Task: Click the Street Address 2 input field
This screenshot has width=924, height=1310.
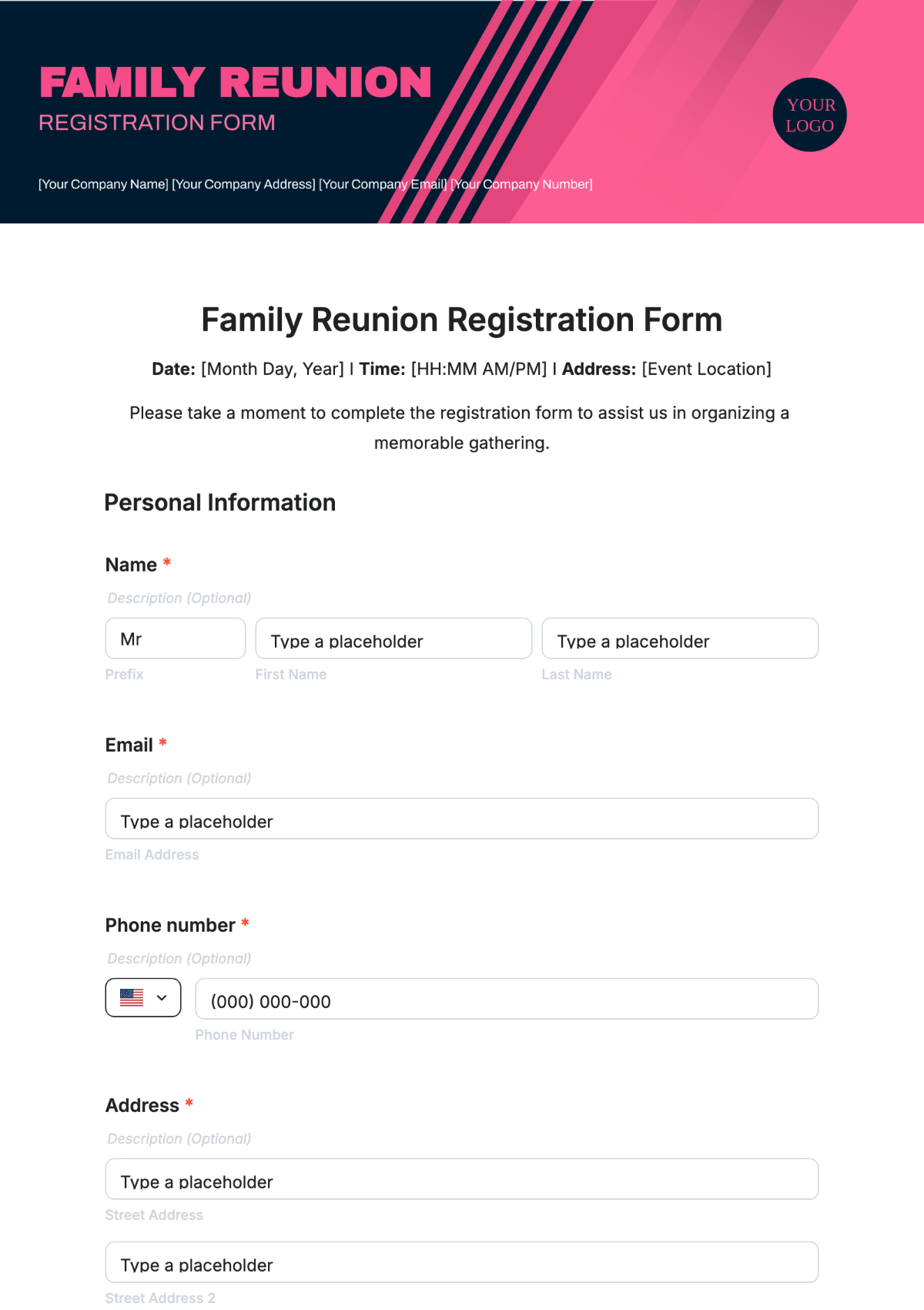Action: (461, 1262)
